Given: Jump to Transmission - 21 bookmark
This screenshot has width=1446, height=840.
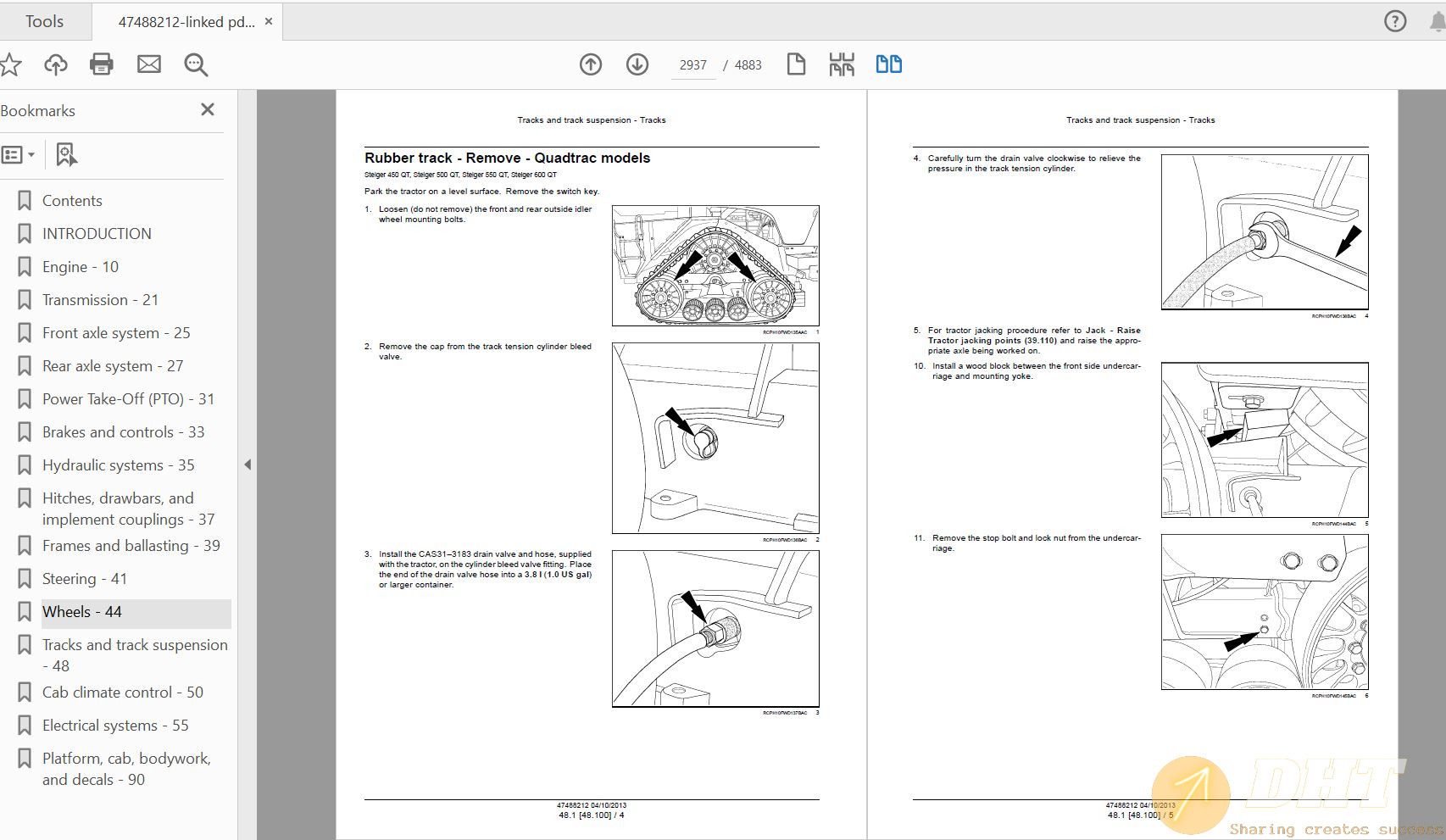Looking at the screenshot, I should [x=100, y=300].
